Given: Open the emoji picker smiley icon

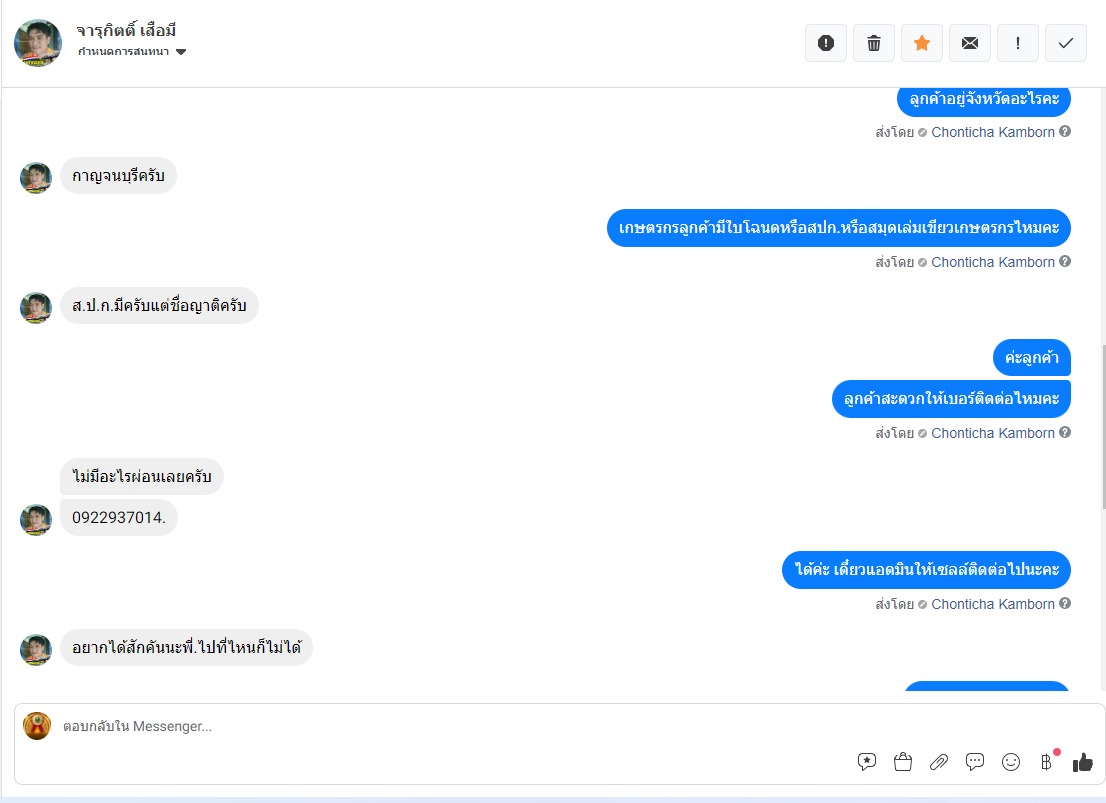Looking at the screenshot, I should 1011,761.
